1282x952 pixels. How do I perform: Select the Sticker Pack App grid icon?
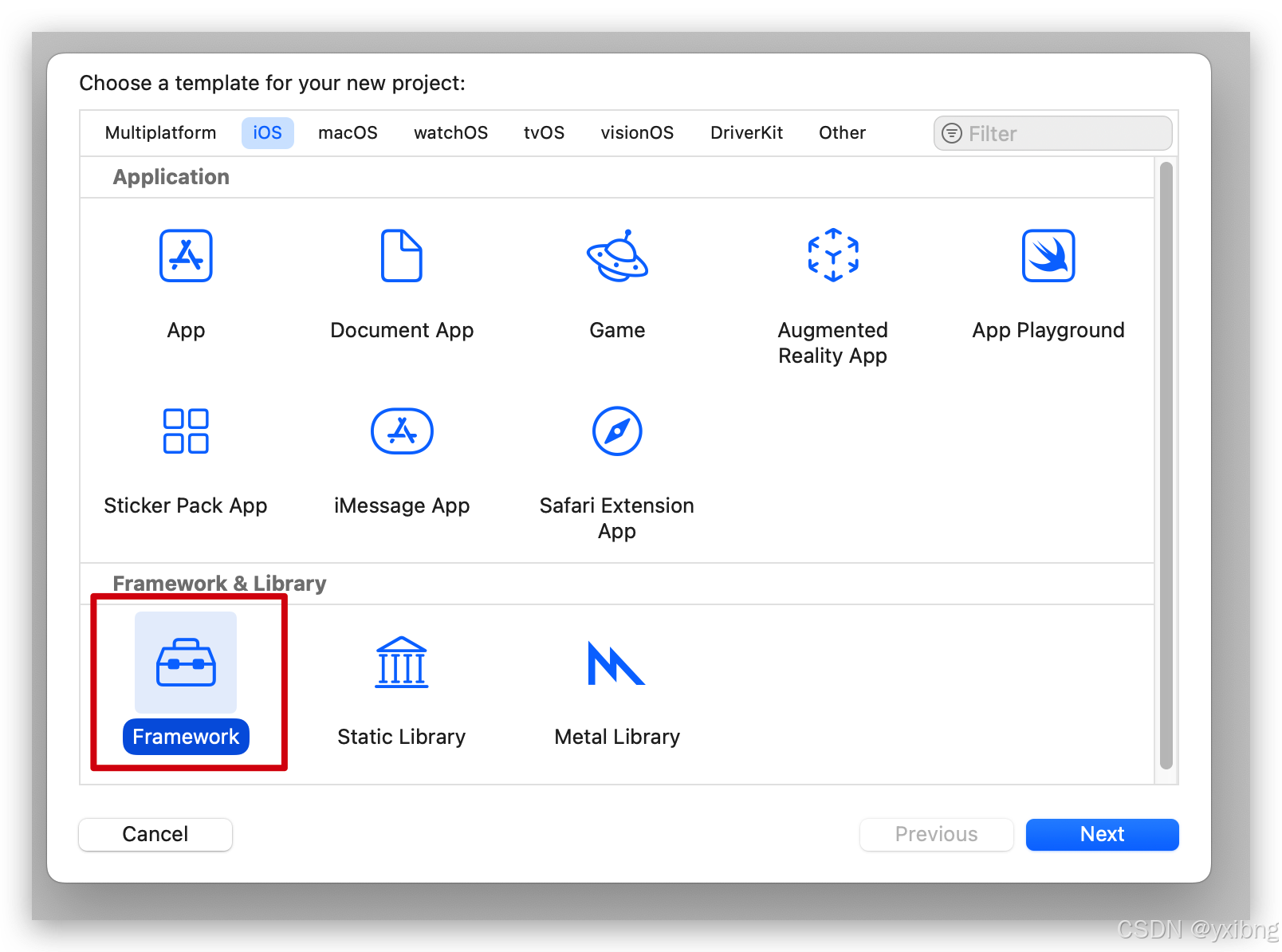[x=186, y=431]
